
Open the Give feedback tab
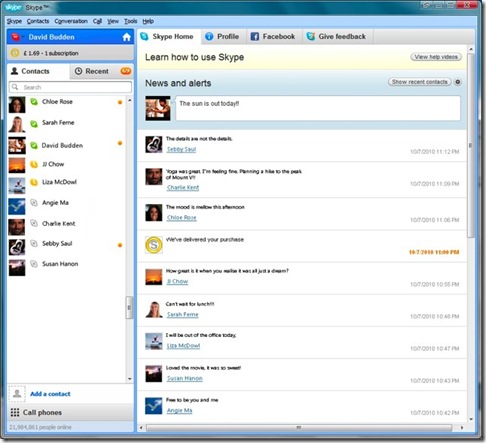tap(337, 37)
